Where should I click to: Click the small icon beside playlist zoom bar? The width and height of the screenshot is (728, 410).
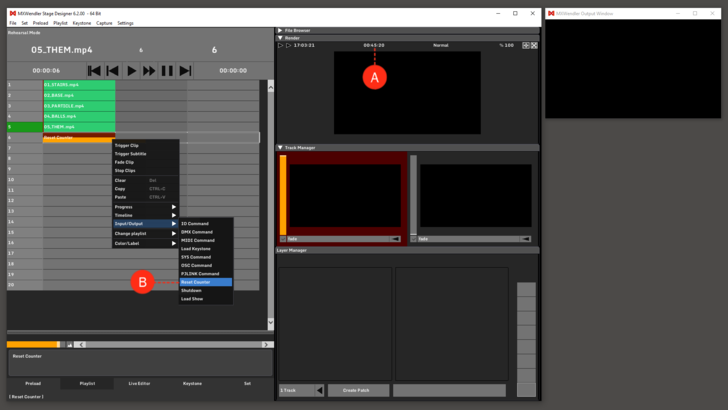click(70, 345)
